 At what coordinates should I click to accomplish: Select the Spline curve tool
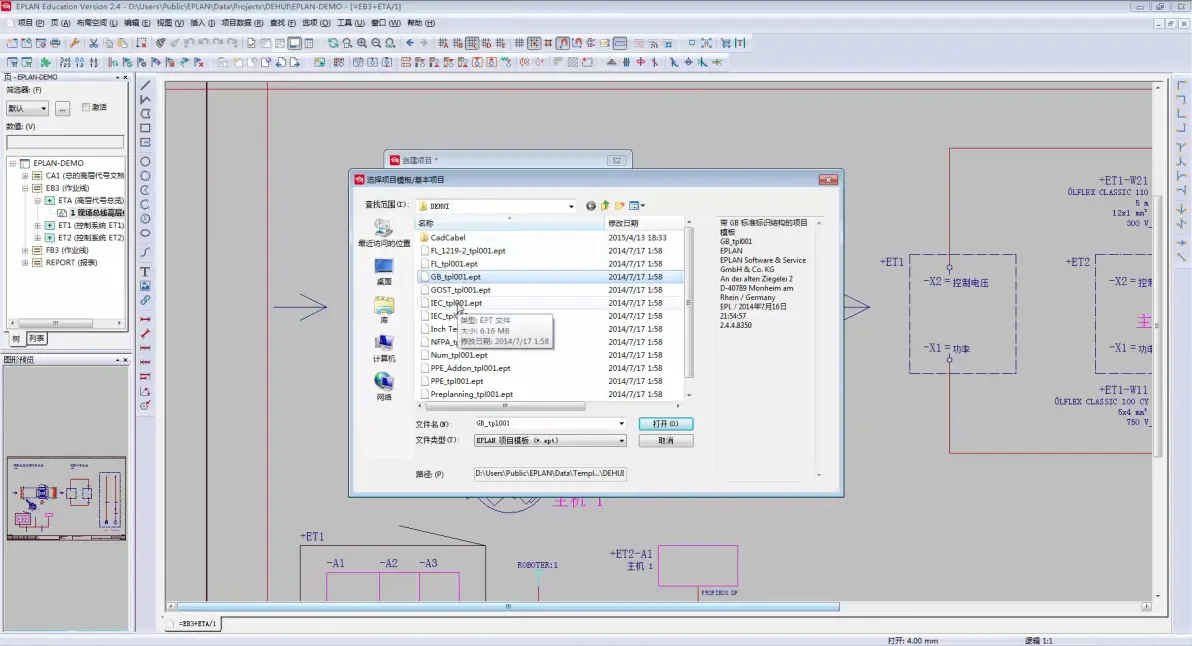pos(145,252)
